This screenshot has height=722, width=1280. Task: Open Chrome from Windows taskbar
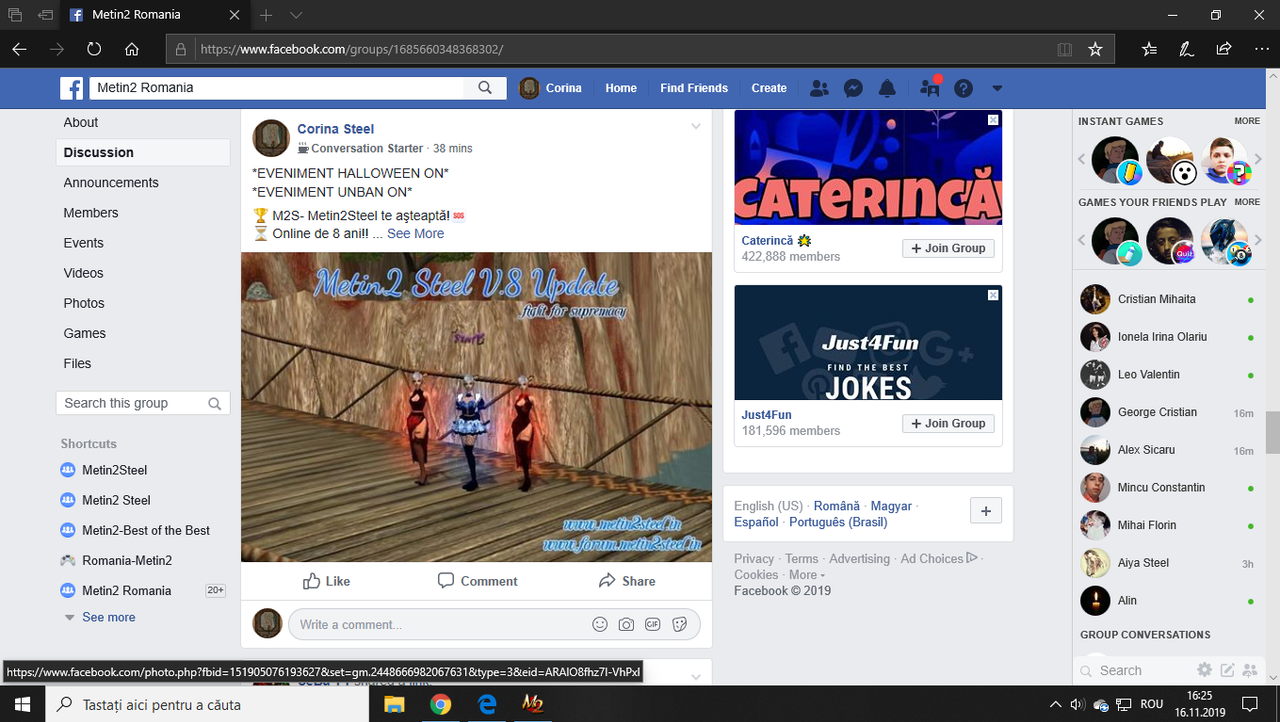[x=441, y=704]
